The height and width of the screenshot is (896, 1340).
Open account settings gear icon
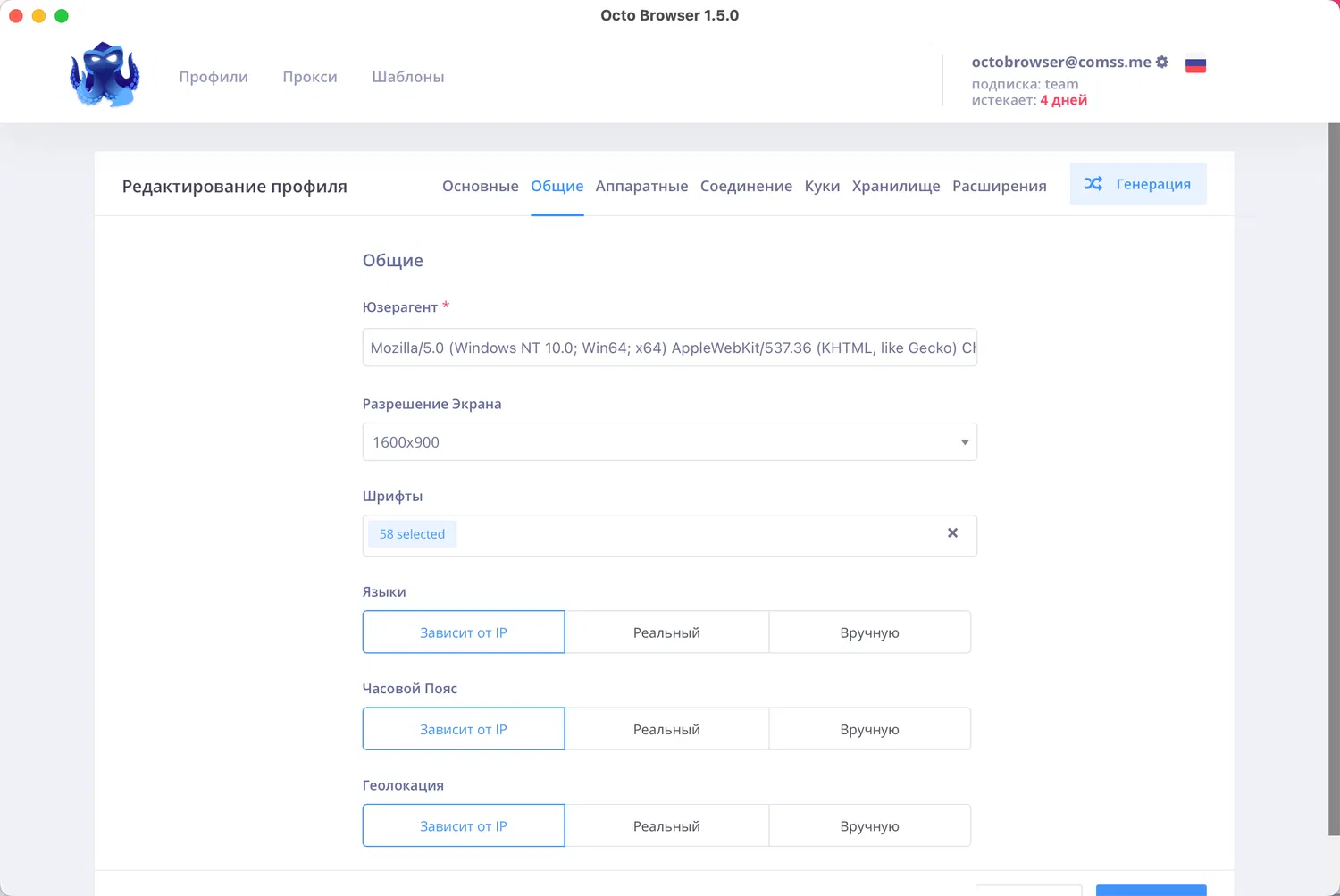(1162, 62)
